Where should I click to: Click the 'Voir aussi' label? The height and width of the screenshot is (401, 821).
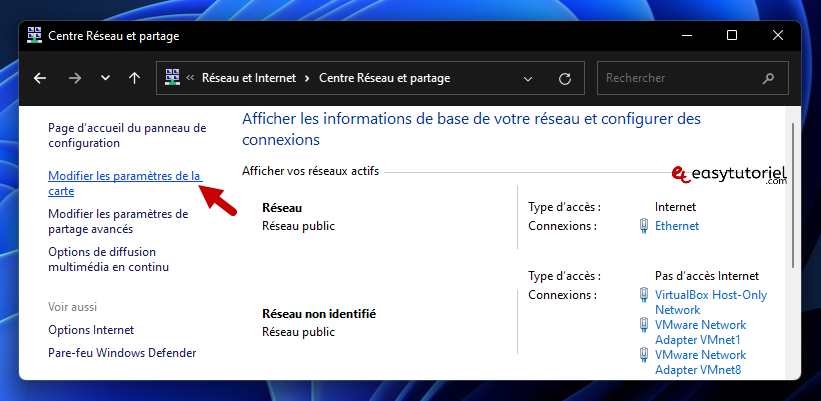[73, 307]
